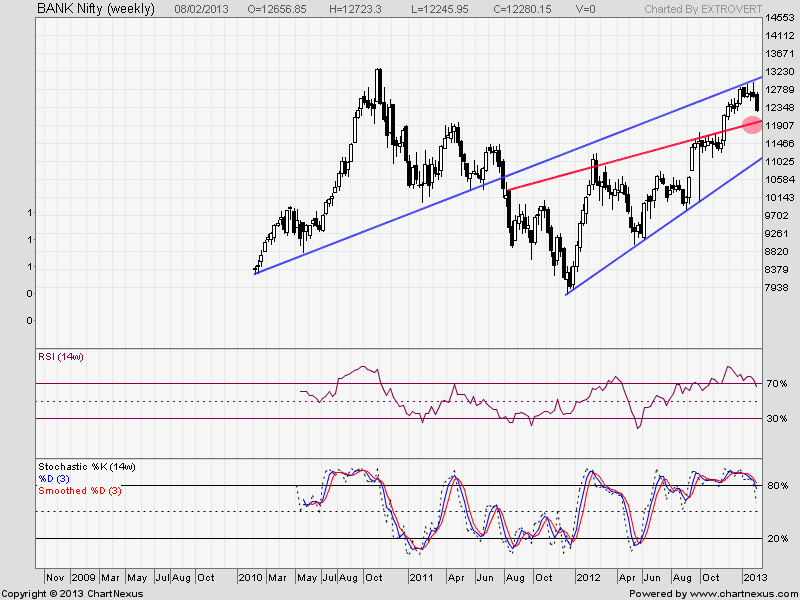800x600 pixels.
Task: Click the 2010 year label on time axis
Action: point(250,577)
